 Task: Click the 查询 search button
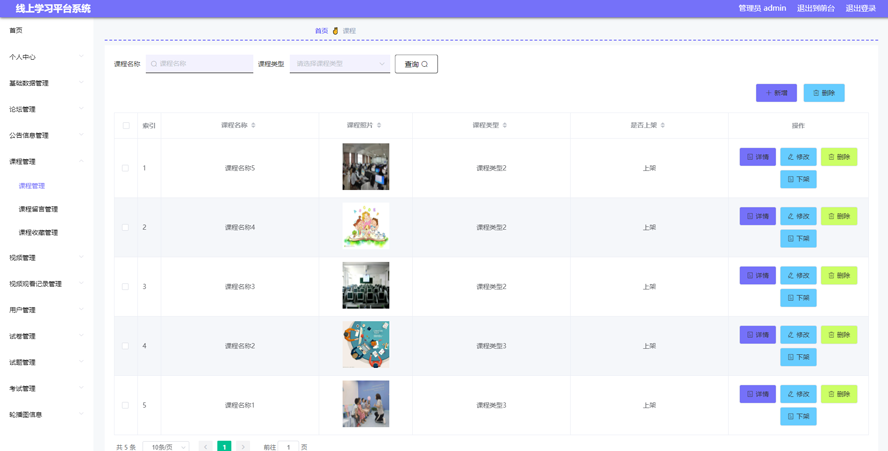(416, 64)
